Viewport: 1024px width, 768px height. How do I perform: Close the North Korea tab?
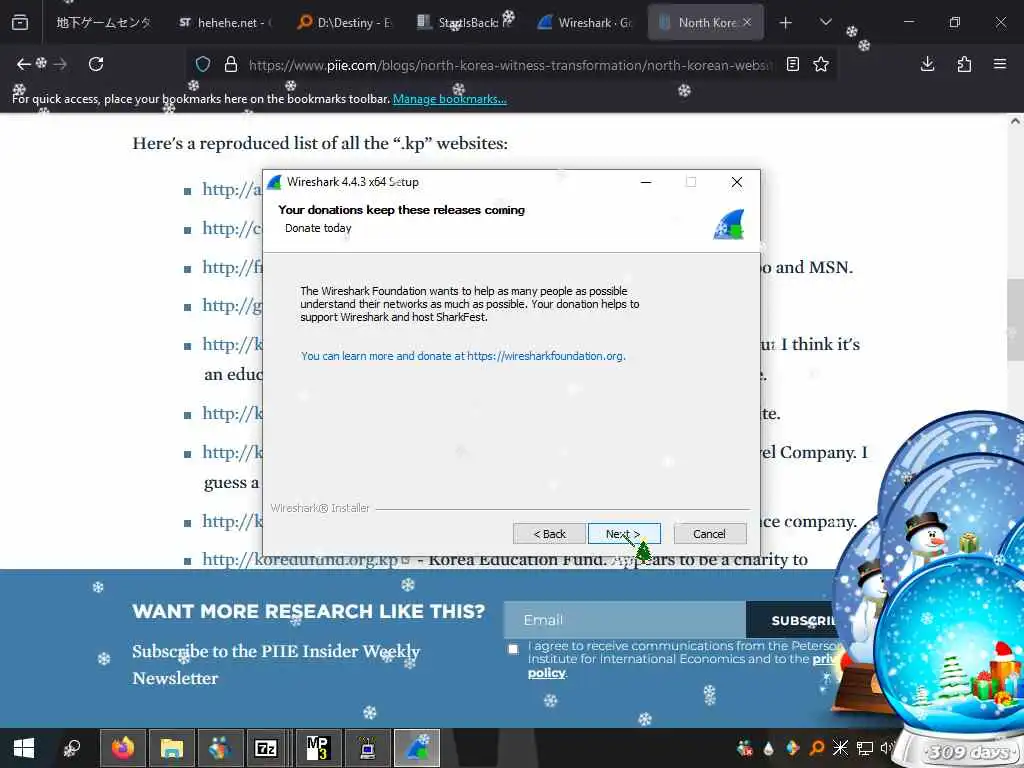[x=747, y=22]
